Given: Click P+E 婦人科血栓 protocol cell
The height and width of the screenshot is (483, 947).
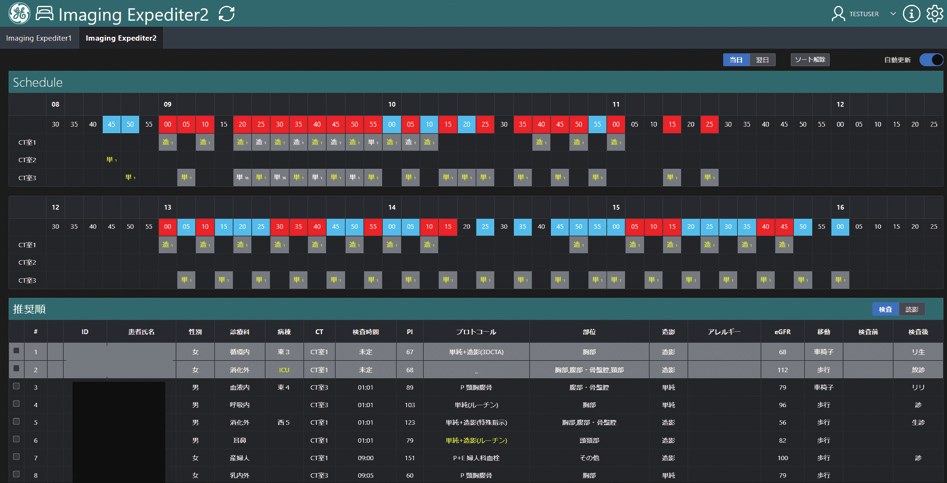Looking at the screenshot, I should (477, 458).
